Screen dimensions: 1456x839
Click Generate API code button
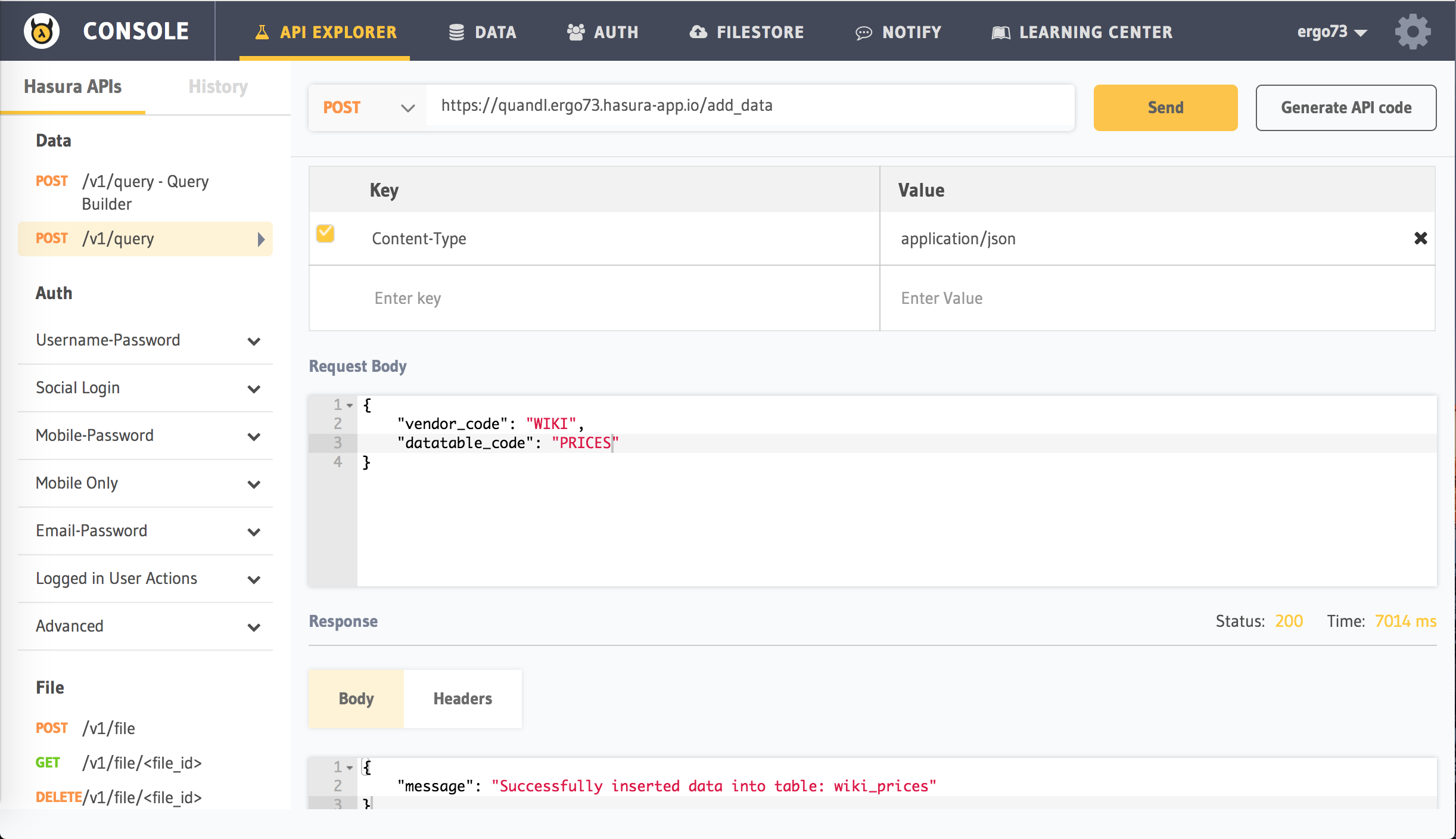click(1346, 108)
